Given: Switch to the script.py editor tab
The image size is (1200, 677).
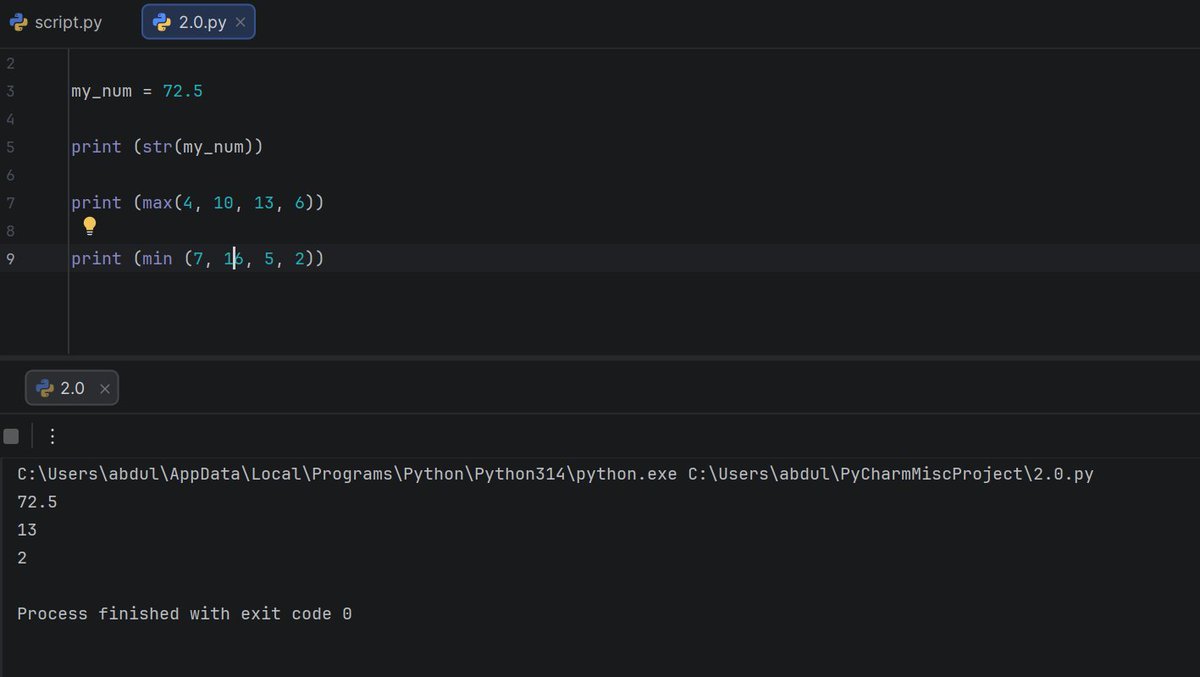Looking at the screenshot, I should pos(56,22).
